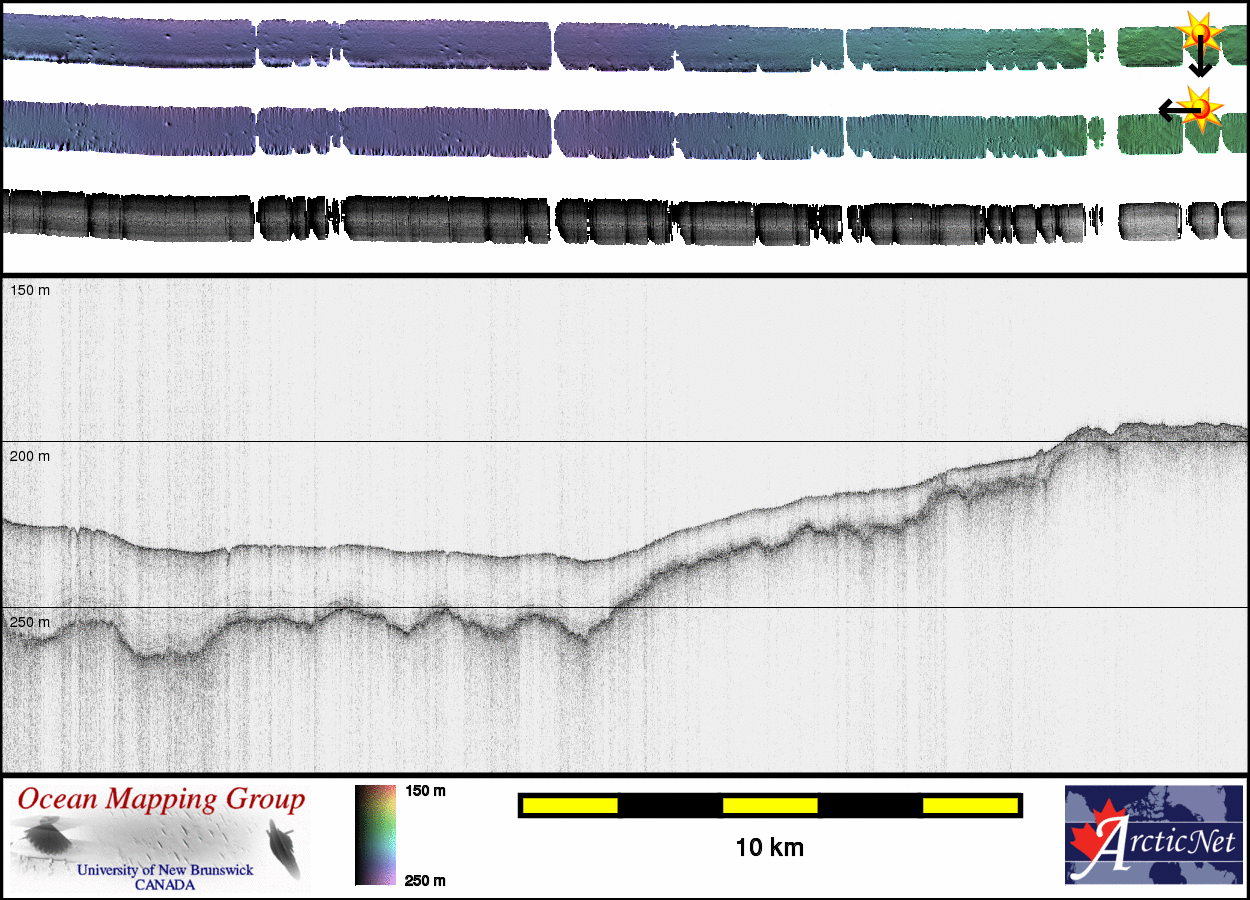Click the downward arrow below the top sun
Screen dimensions: 1250x900
1200,63
